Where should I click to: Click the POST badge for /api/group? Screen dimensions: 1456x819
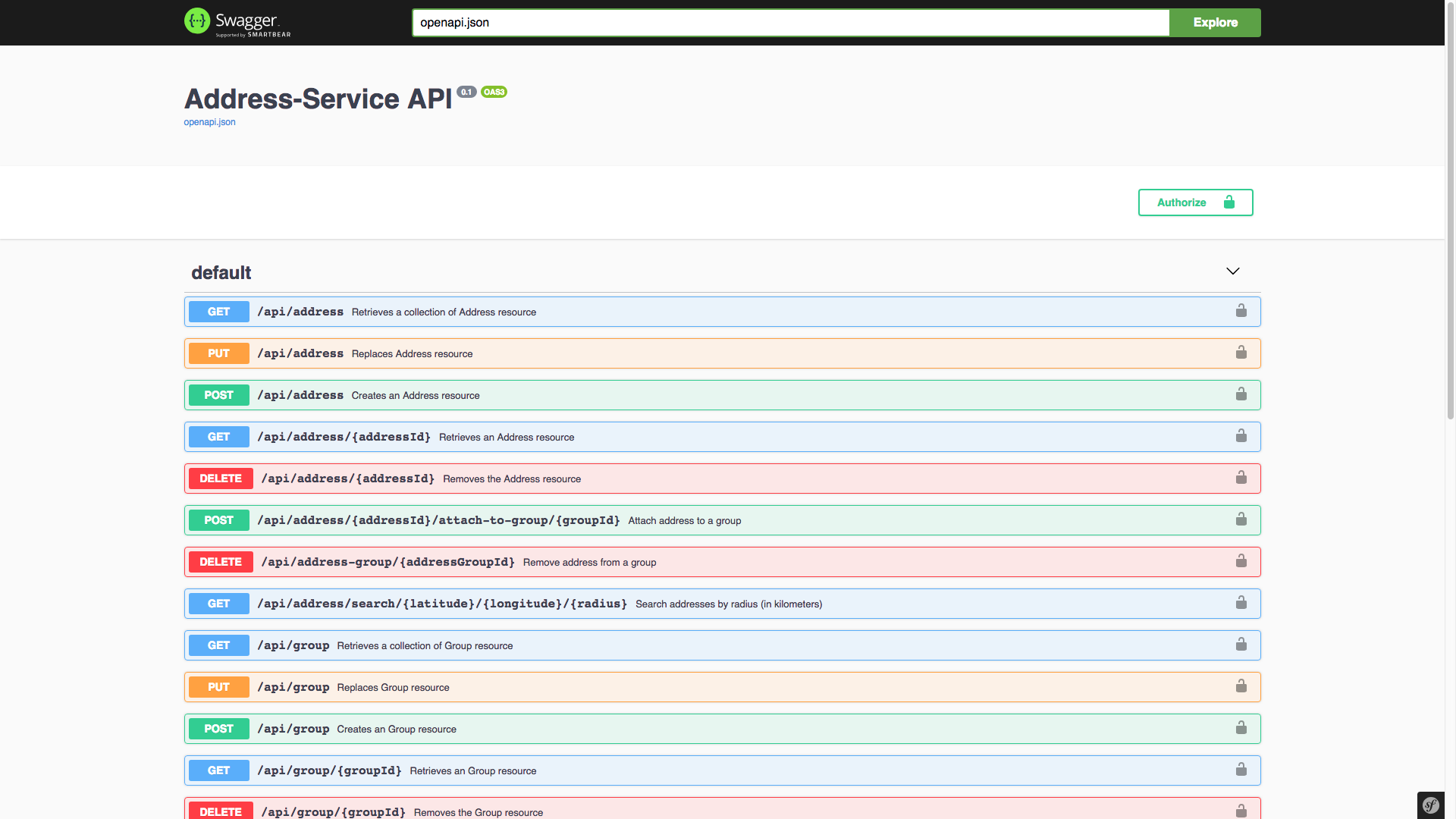[x=218, y=729]
